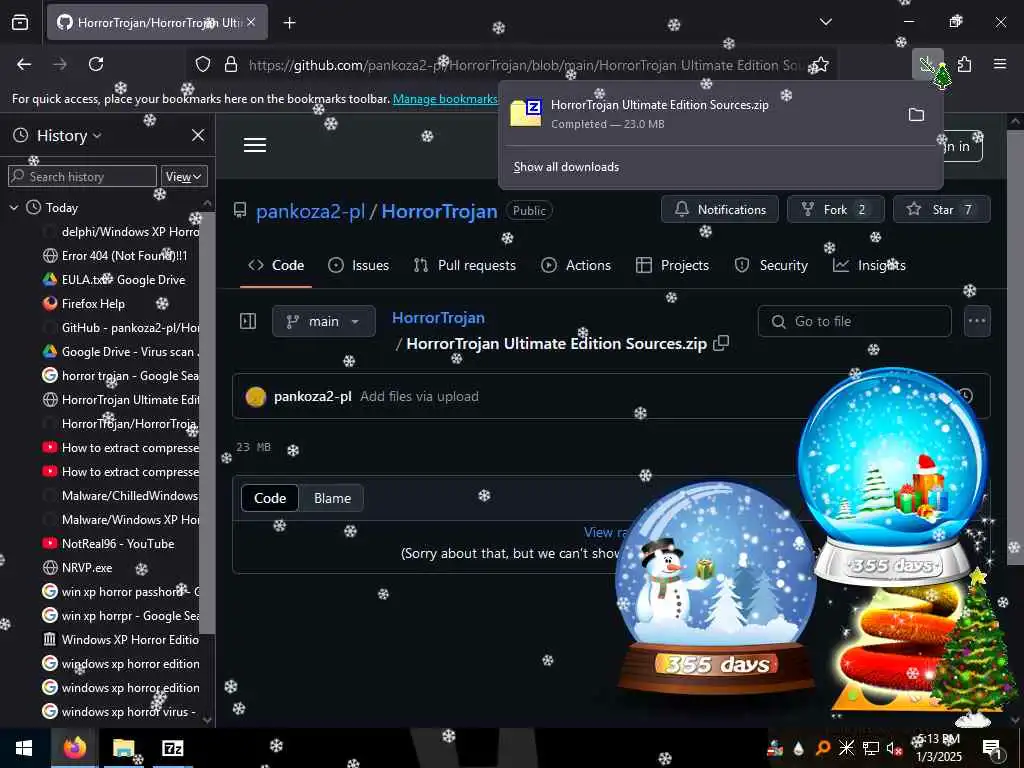
Task: Switch to the Insights tab
Action: pyautogui.click(x=869, y=265)
